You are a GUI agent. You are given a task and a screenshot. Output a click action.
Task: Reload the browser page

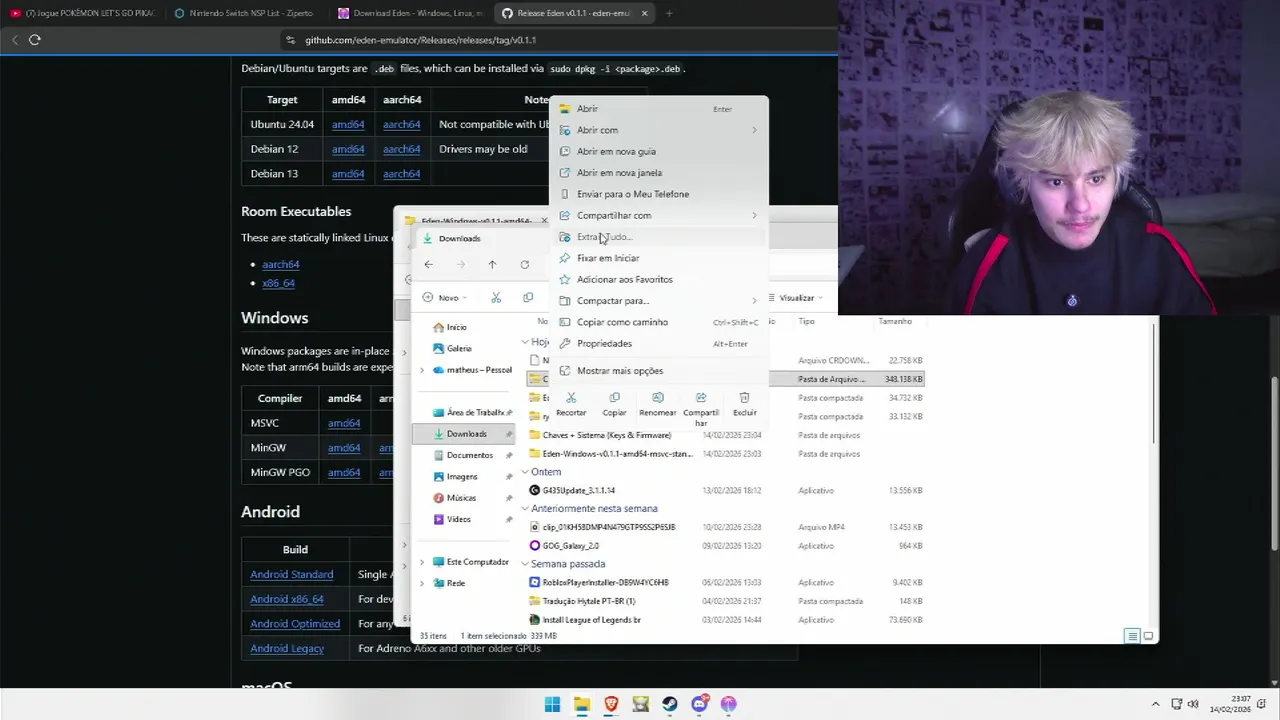point(35,40)
